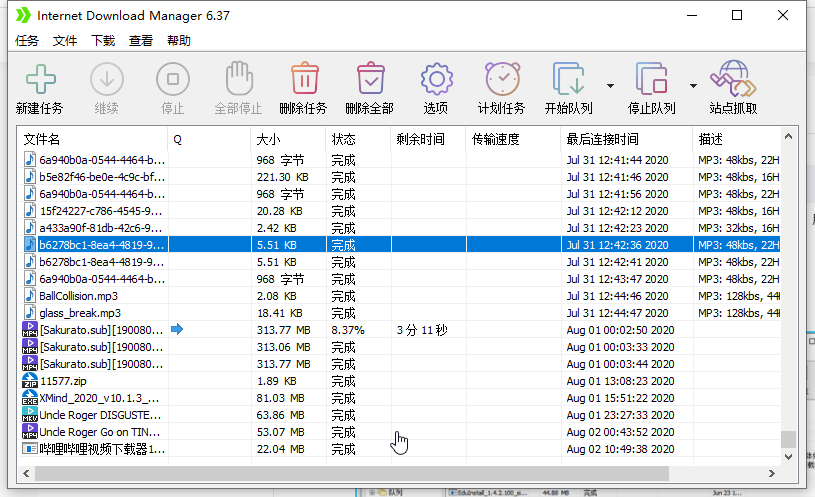Expand the 停止队列 dropdown arrow

pos(693,86)
